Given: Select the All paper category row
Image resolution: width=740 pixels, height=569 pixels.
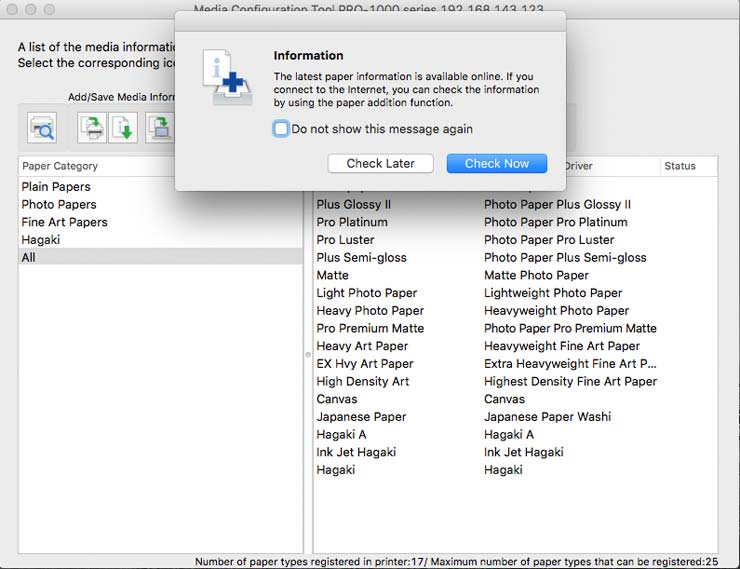Looking at the screenshot, I should pyautogui.click(x=160, y=257).
